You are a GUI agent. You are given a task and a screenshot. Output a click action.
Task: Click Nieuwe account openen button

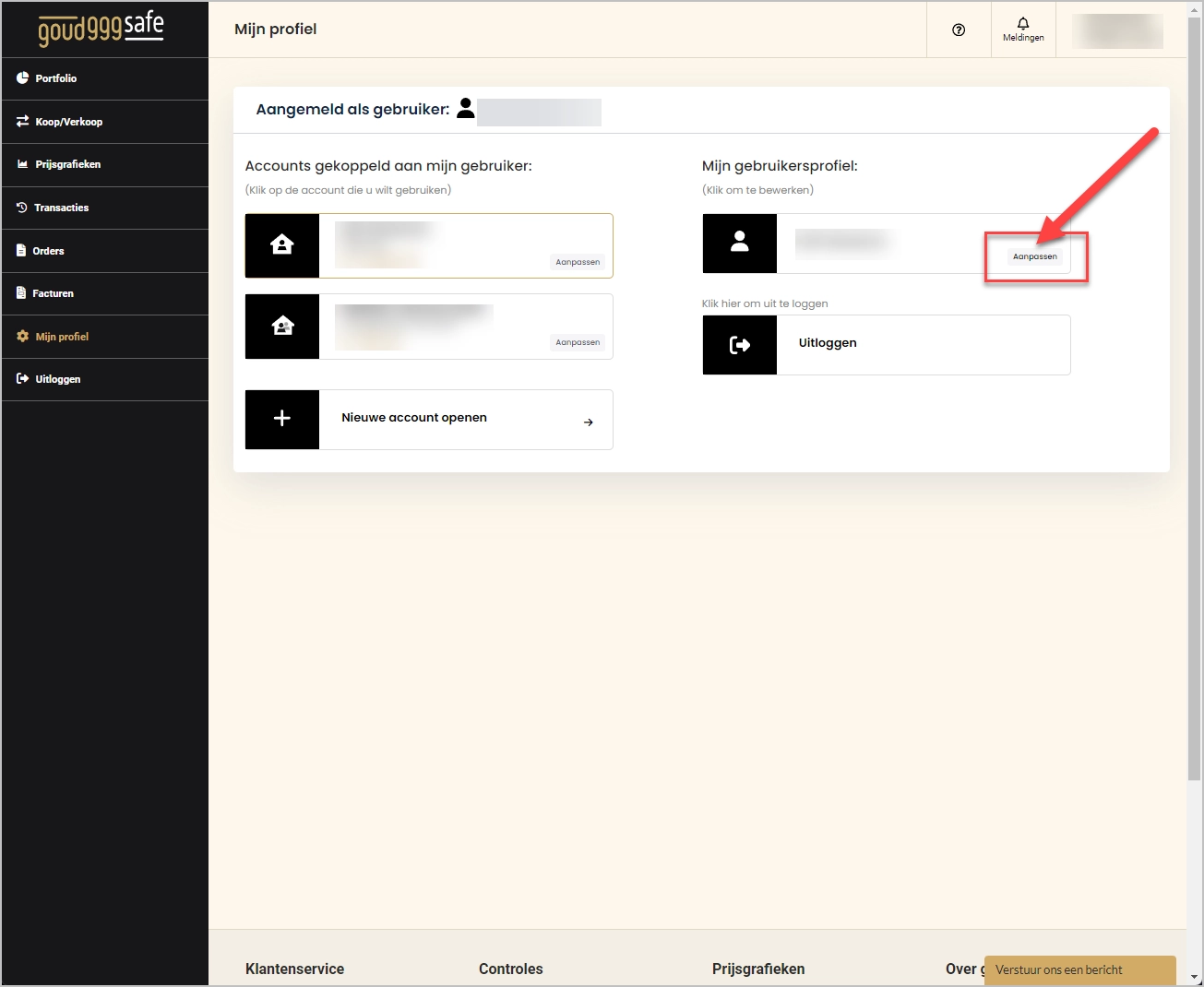tap(429, 419)
